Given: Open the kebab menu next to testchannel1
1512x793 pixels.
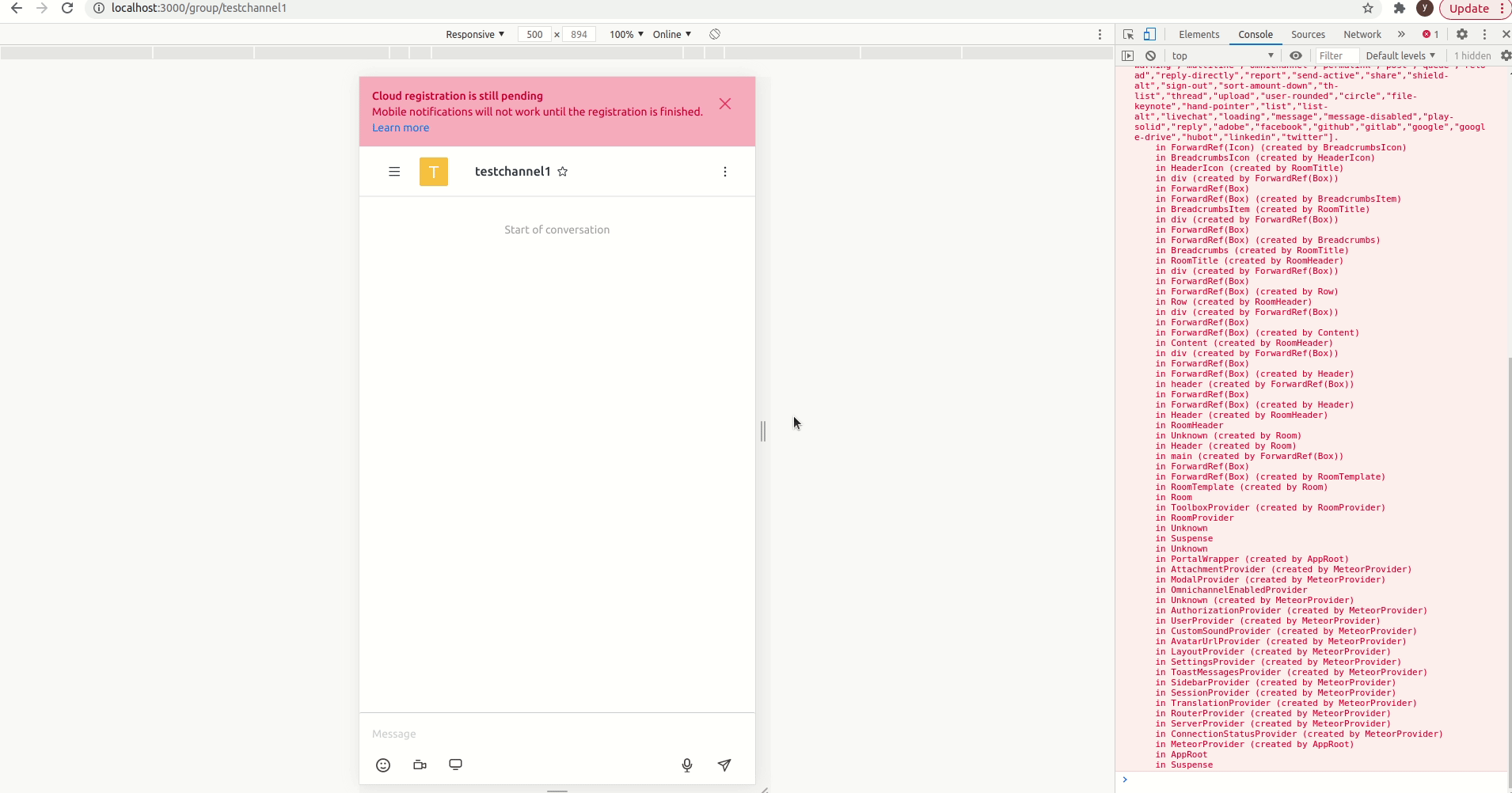Looking at the screenshot, I should coord(724,172).
